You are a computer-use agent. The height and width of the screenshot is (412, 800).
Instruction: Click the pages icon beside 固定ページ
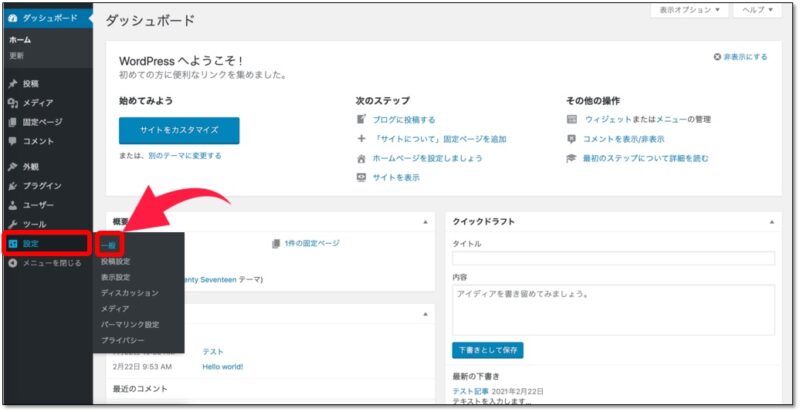[13, 122]
